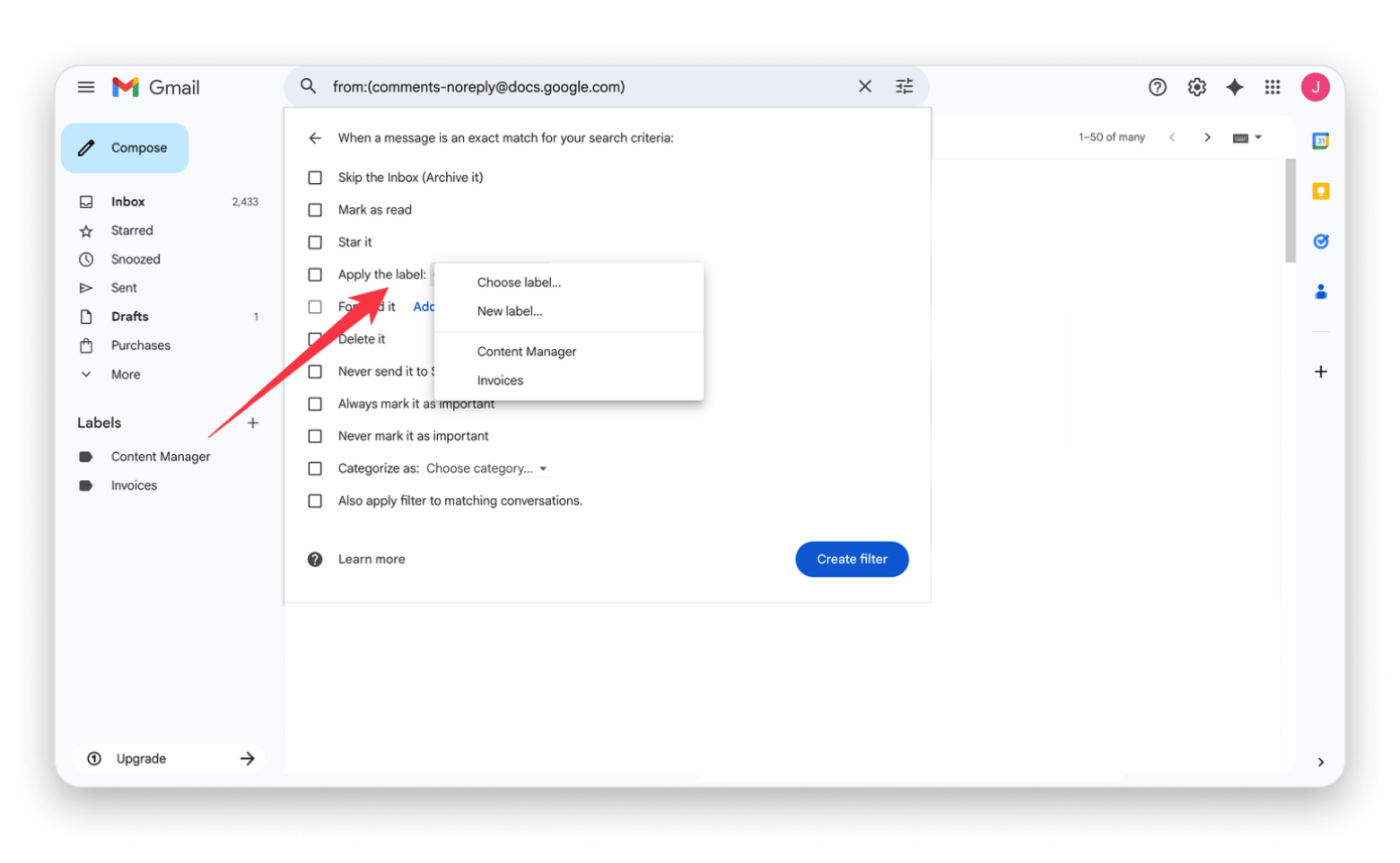
Task: Open Google Calendar side panel
Action: [x=1320, y=141]
